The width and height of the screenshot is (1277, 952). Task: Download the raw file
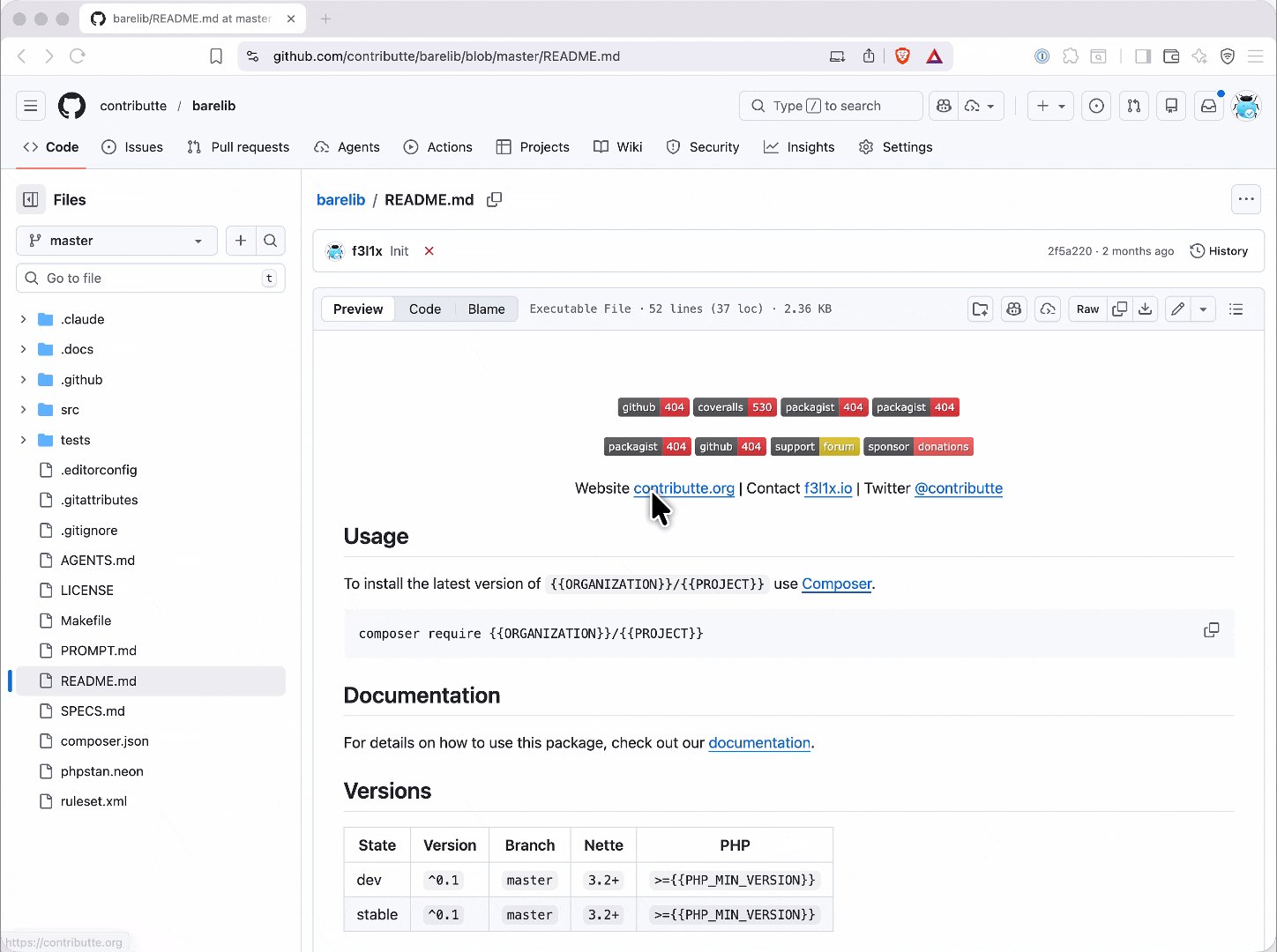click(x=1145, y=309)
